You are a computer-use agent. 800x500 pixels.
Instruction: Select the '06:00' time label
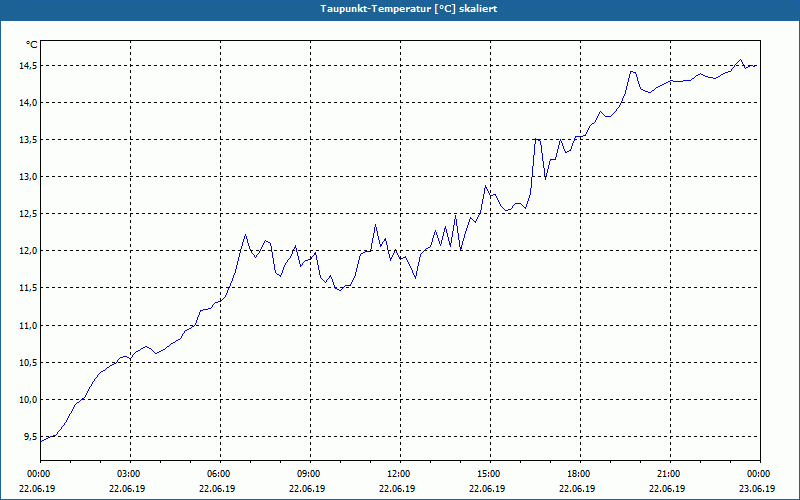point(220,474)
